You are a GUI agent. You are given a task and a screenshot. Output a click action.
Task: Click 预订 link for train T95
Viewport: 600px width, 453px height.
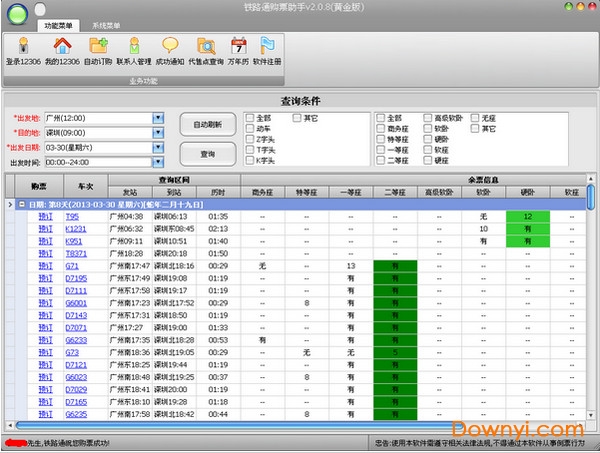click(44, 216)
